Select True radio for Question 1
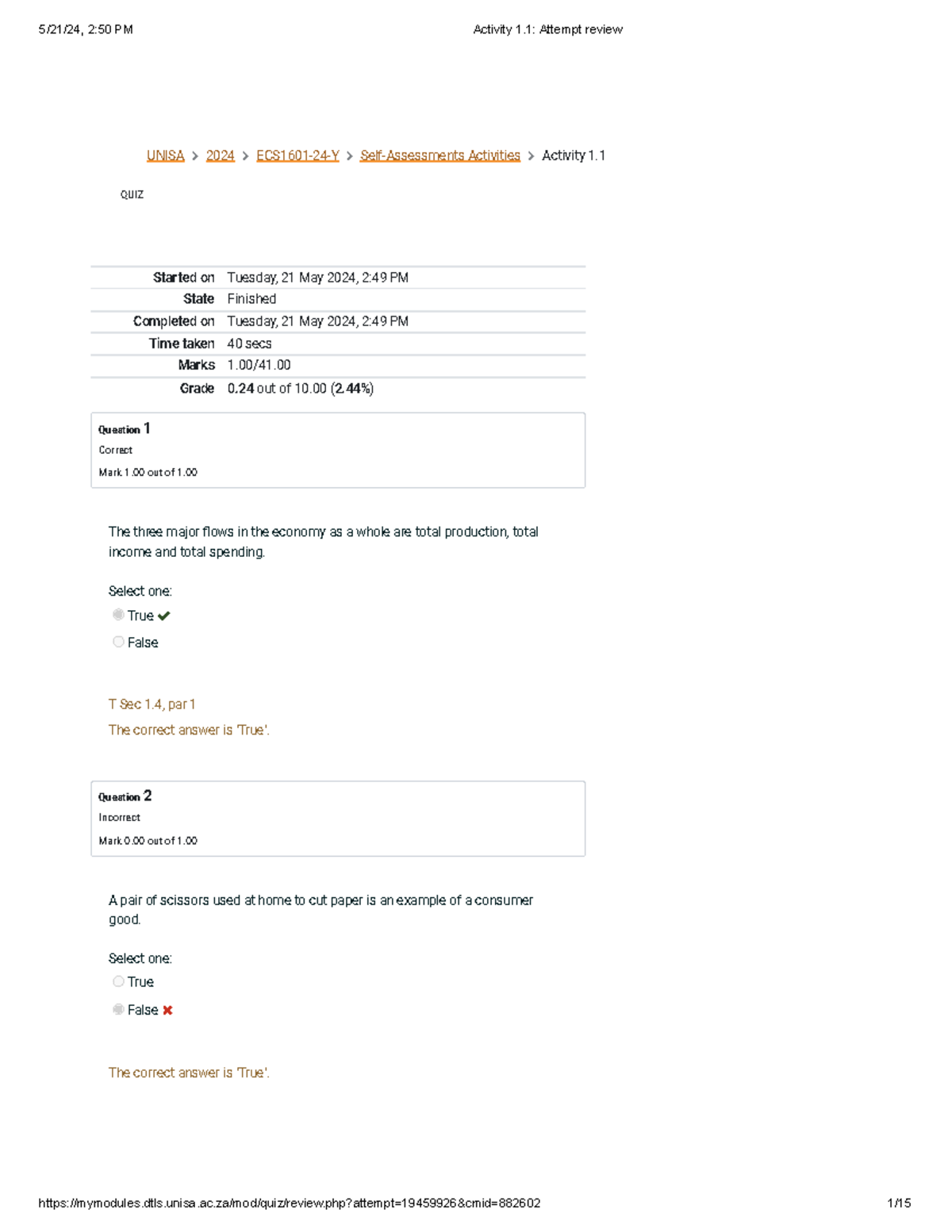Screen dimensions: 952x1232 tap(118, 615)
